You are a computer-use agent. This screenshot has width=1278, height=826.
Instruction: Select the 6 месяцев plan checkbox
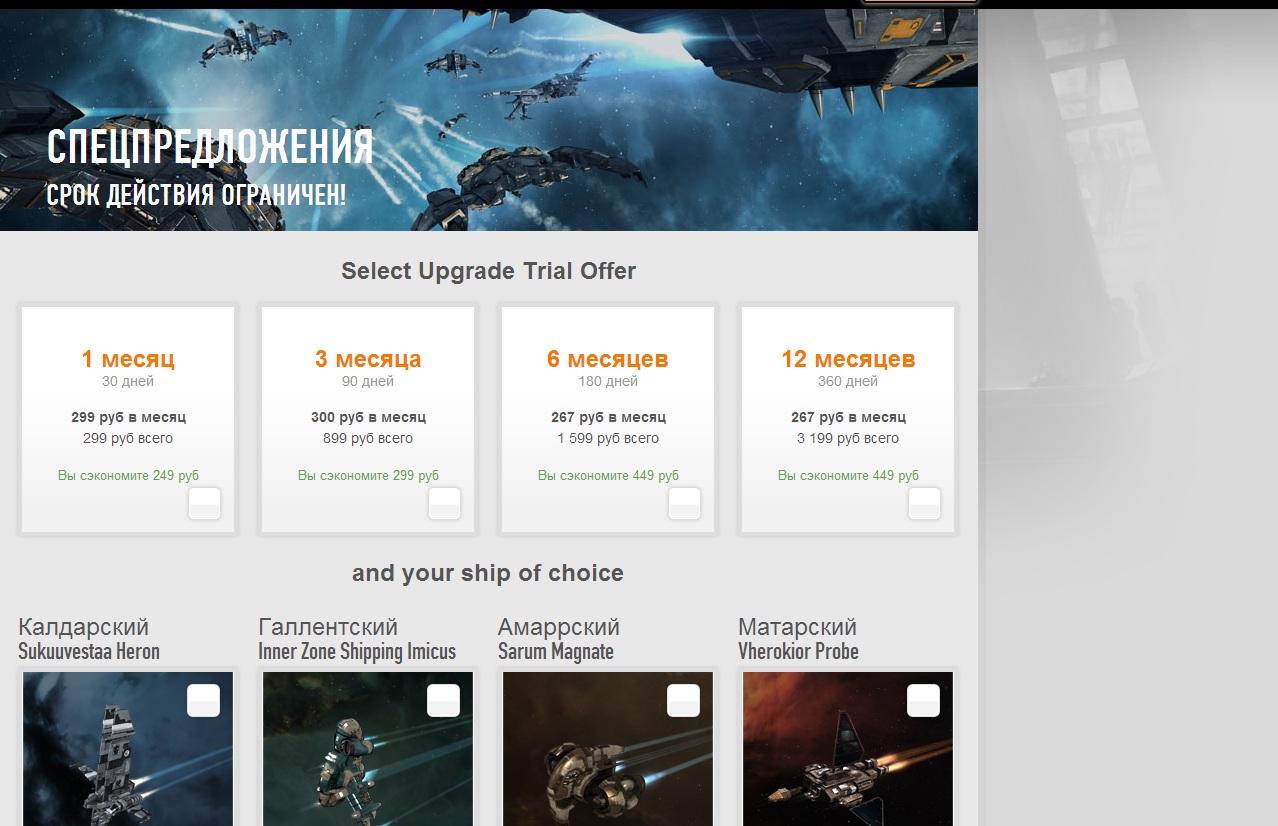684,504
